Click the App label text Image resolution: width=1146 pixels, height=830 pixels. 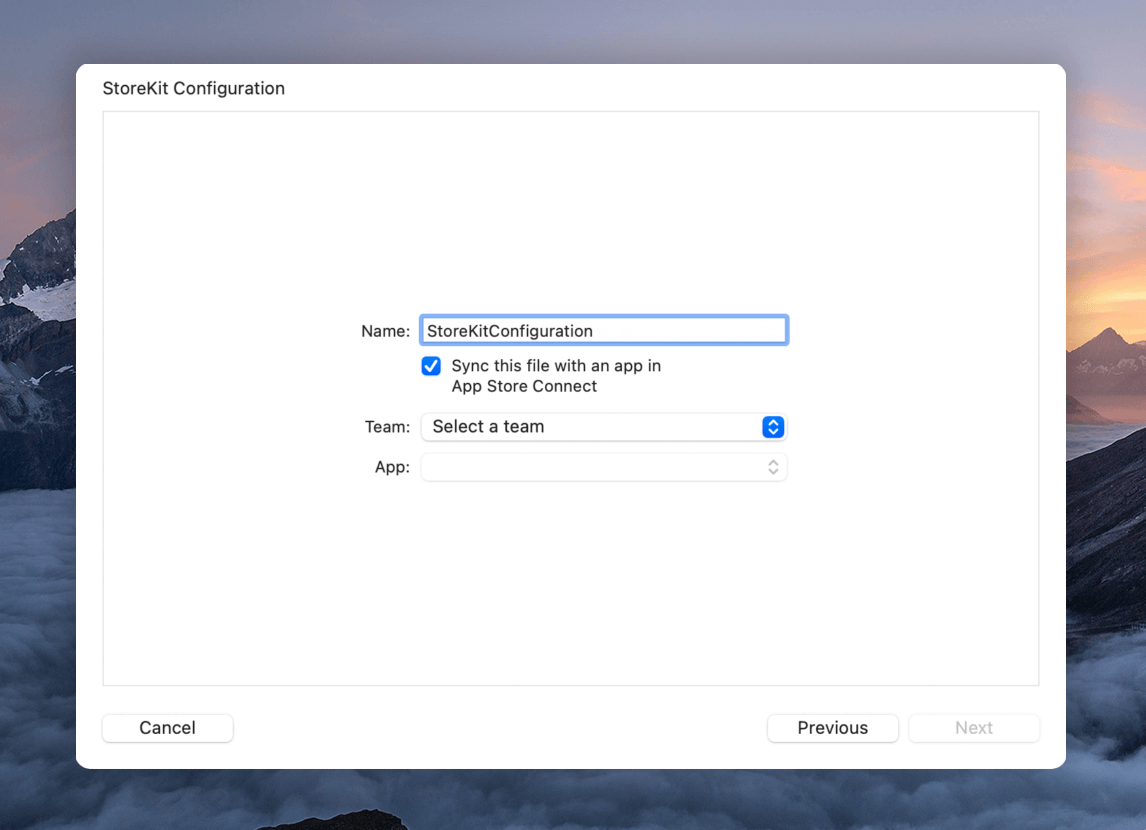click(391, 466)
